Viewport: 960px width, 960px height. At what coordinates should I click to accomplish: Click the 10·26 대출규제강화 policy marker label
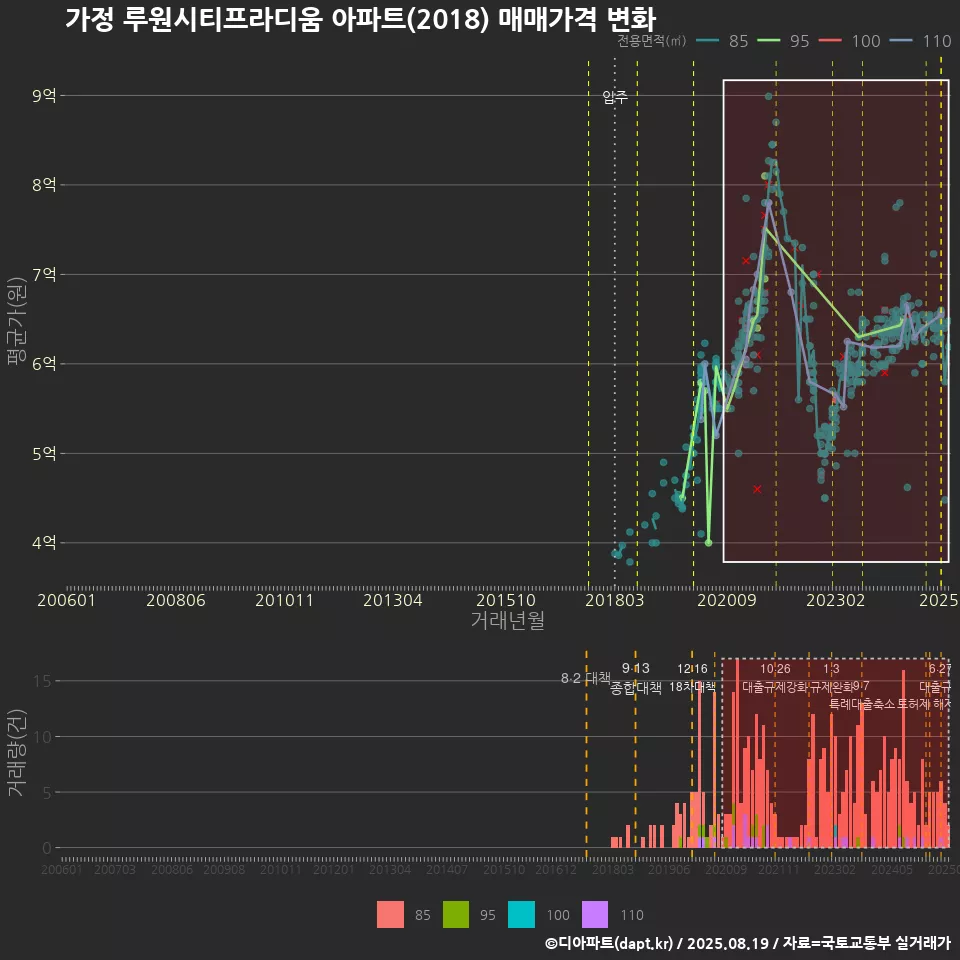click(775, 678)
